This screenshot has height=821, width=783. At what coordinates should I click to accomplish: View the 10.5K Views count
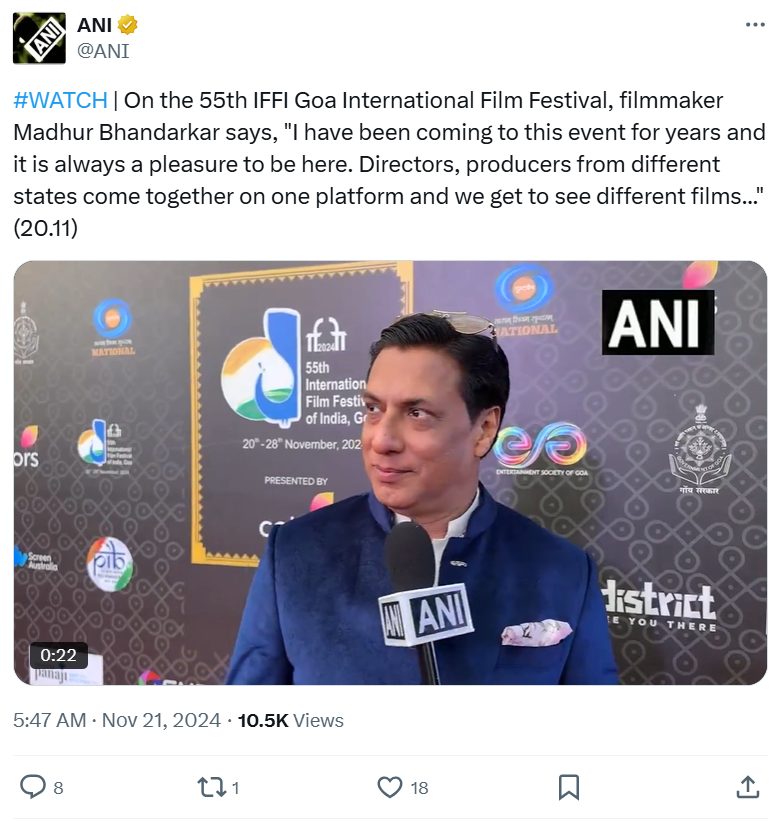291,720
